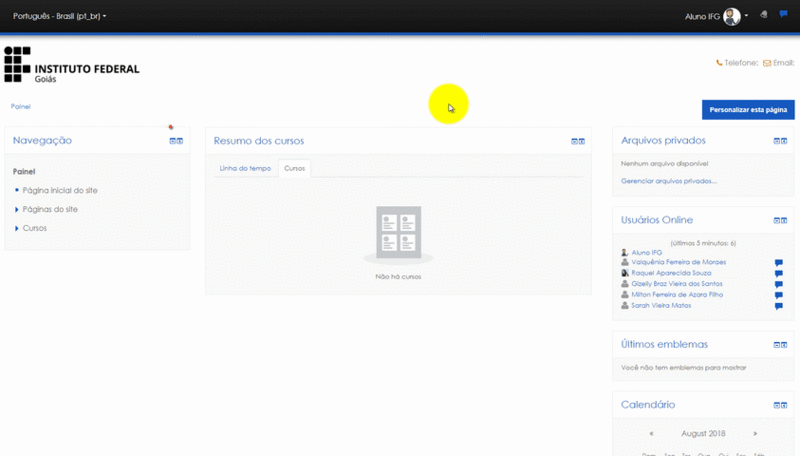Open the bold Painel item in Navegação

click(x=24, y=171)
